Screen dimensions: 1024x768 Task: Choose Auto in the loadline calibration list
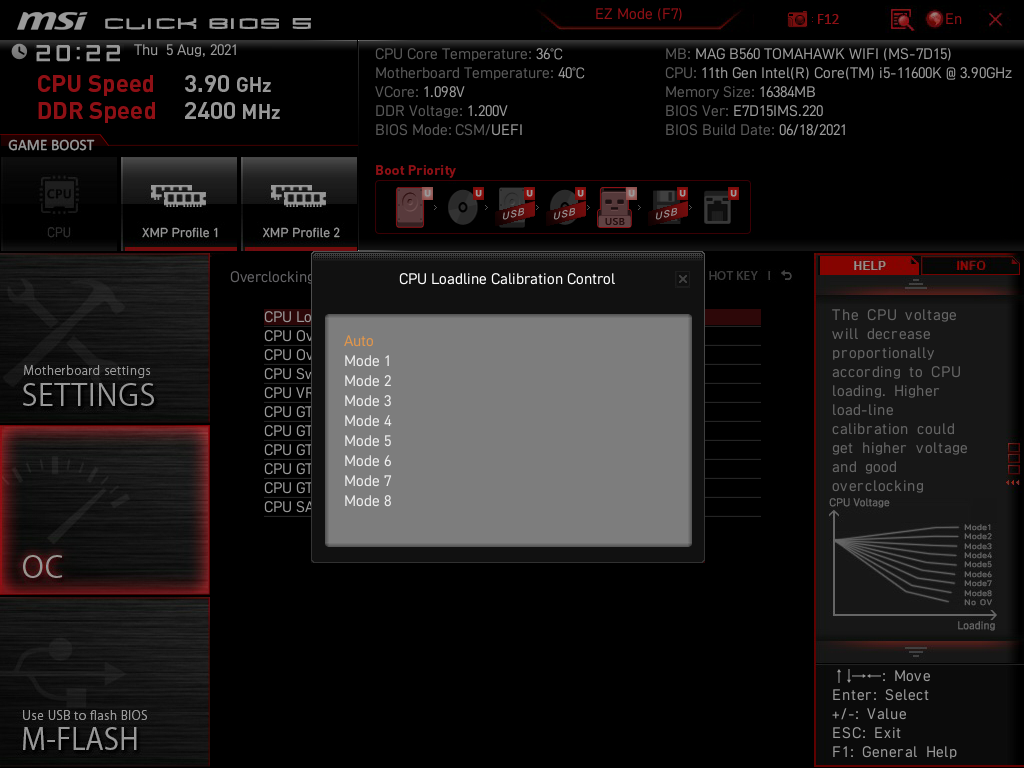[359, 341]
